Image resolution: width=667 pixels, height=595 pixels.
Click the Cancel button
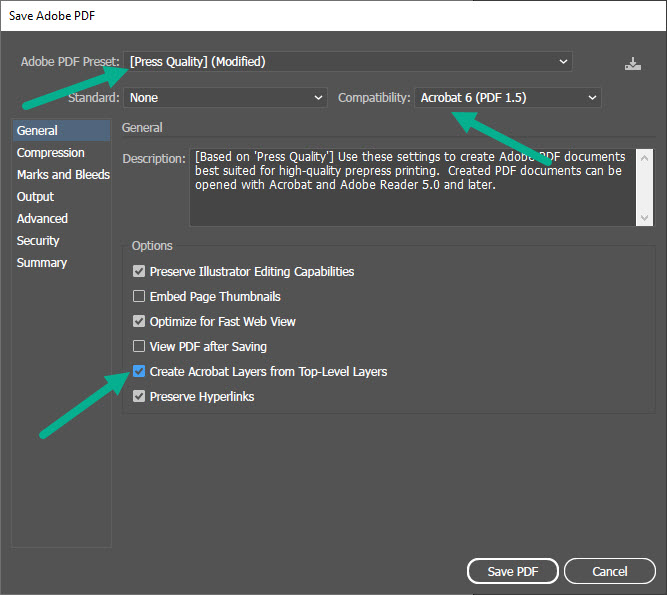pyautogui.click(x=610, y=571)
